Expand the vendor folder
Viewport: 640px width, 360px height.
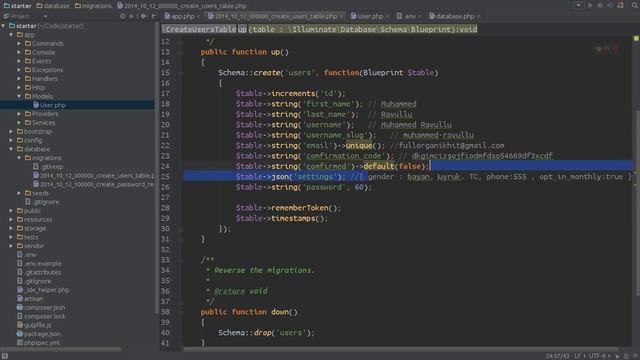point(11,246)
